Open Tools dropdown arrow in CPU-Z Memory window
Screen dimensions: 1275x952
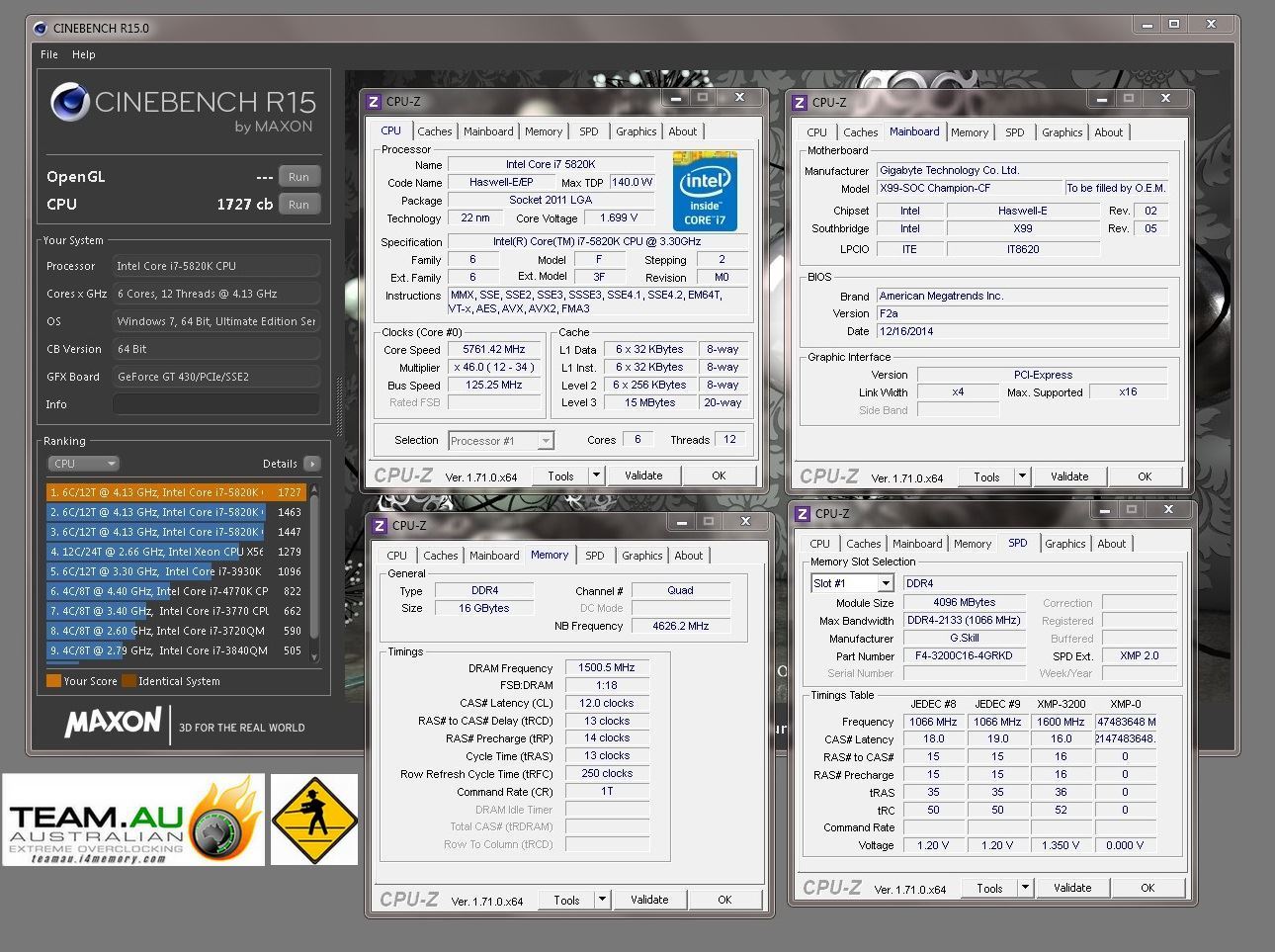tap(602, 900)
